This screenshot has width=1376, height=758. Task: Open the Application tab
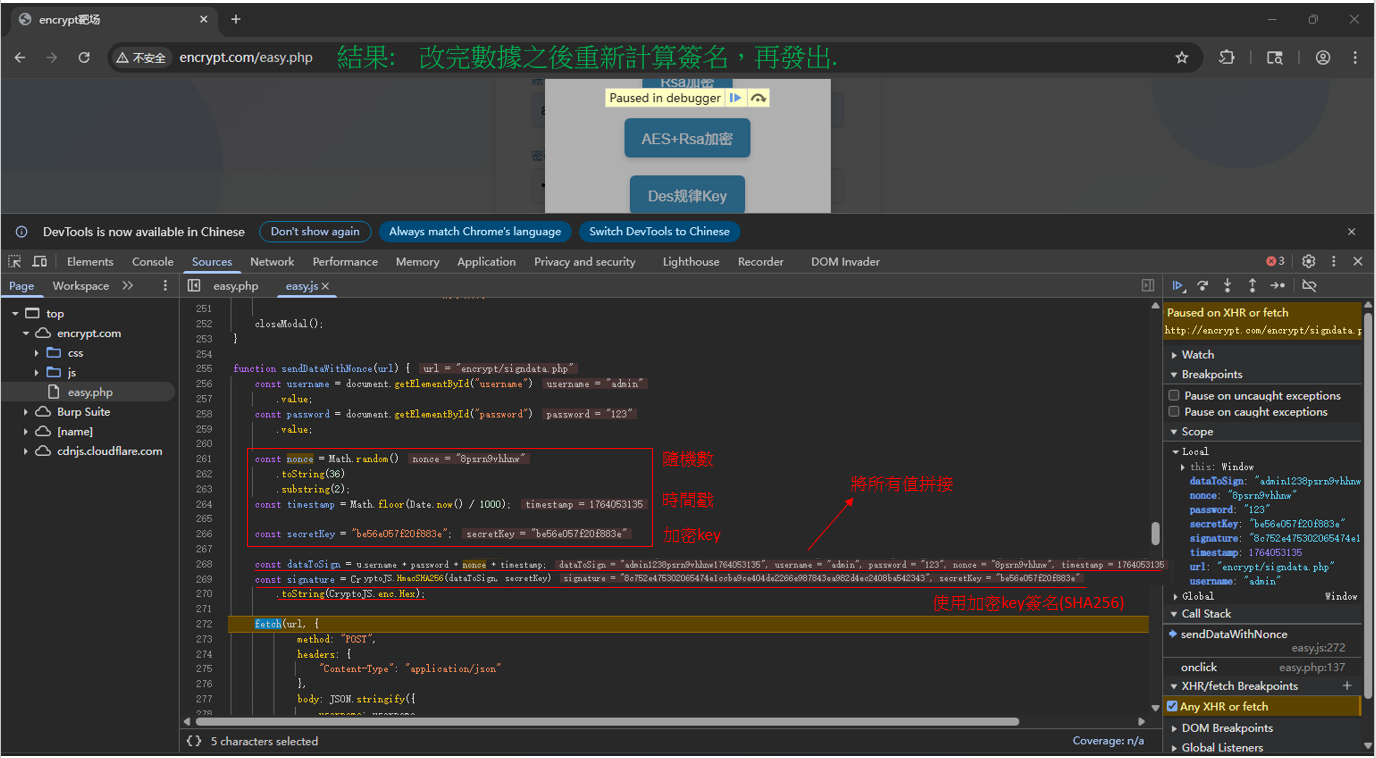click(486, 262)
